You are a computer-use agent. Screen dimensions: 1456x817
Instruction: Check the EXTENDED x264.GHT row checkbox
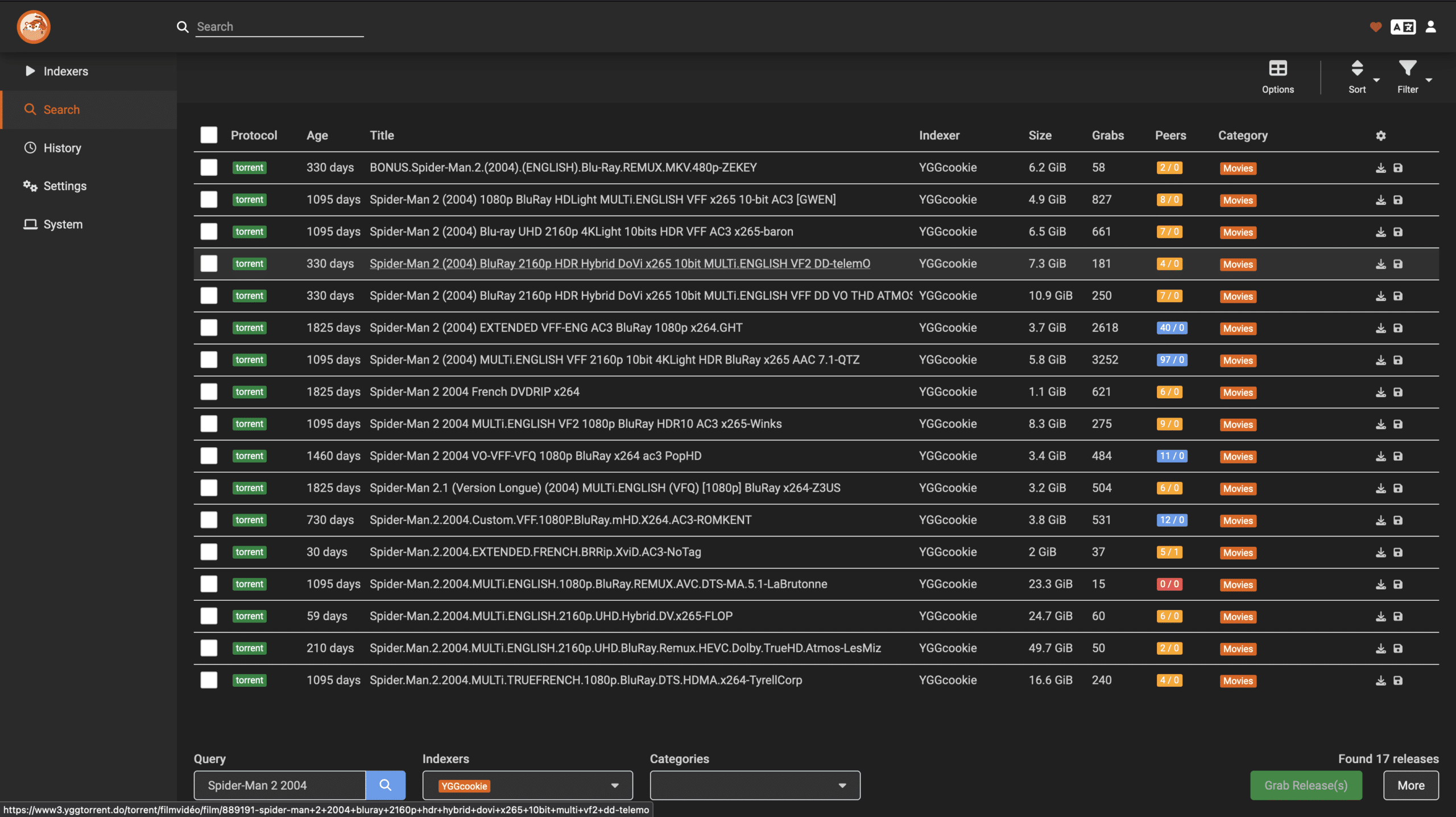coord(209,328)
